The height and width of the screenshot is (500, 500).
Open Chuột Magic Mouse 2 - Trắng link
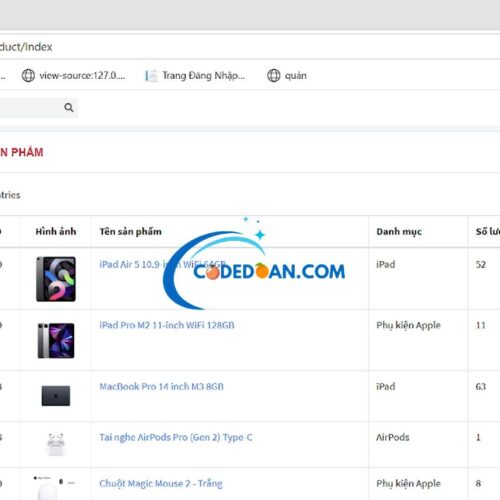(161, 483)
